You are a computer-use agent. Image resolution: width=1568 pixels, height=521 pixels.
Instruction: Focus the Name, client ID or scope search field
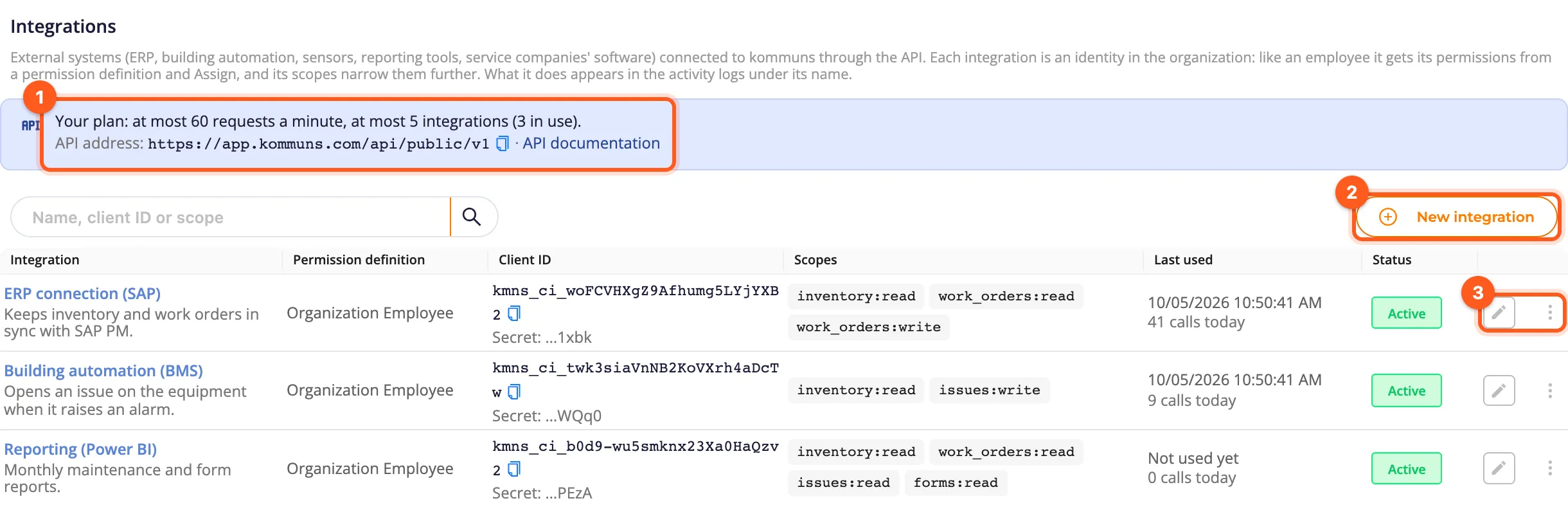(x=231, y=217)
